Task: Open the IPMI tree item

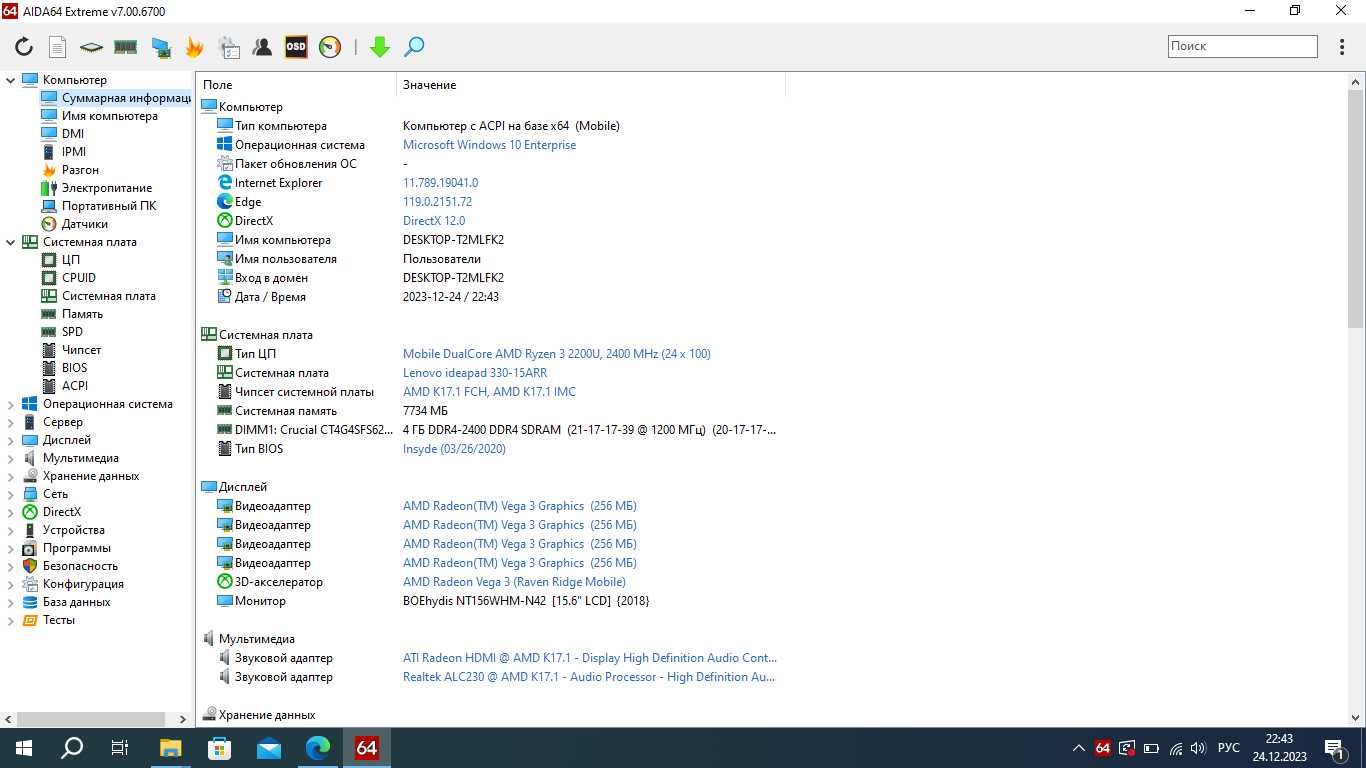Action: pos(63,152)
